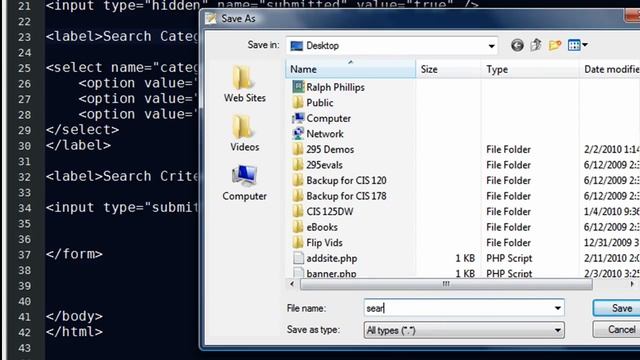Select the Public folder icon
This screenshot has height=360, width=640.
(x=298, y=102)
